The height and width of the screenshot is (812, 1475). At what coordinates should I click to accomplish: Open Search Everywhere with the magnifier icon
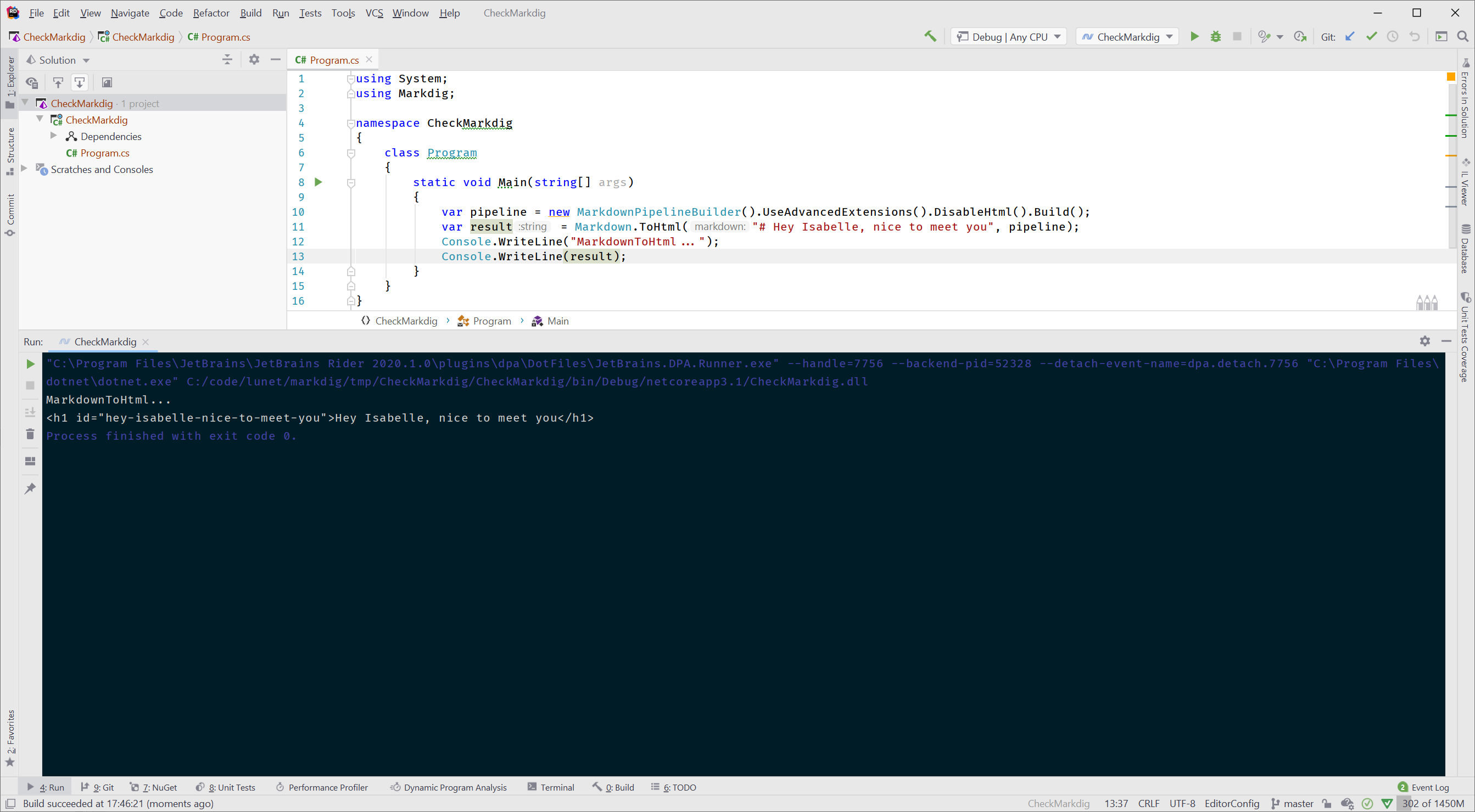(1462, 36)
